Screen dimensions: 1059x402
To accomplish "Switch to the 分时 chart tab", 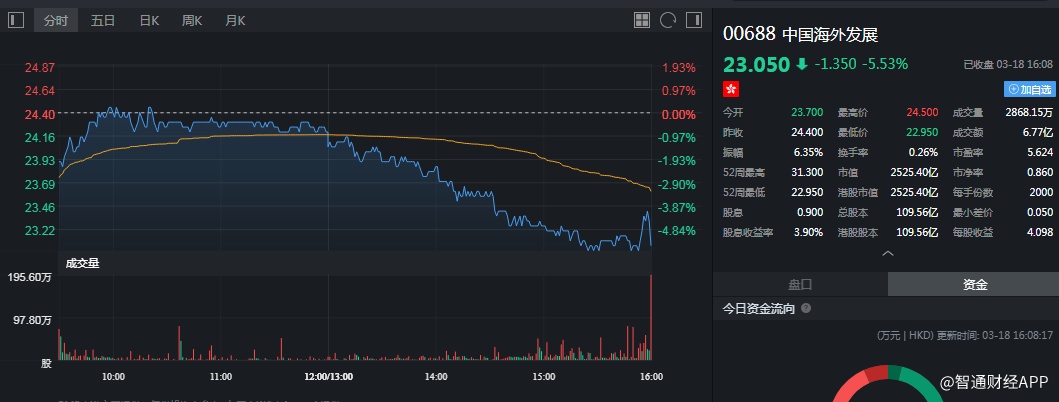I will (56, 20).
